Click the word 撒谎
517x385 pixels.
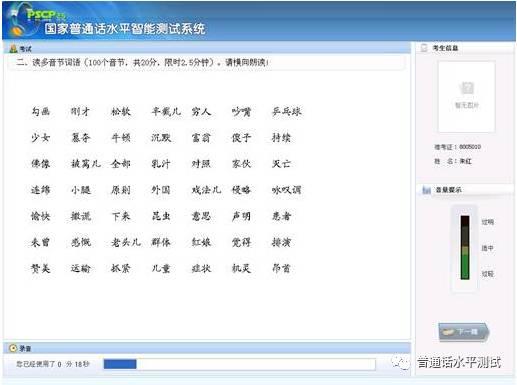coord(80,216)
